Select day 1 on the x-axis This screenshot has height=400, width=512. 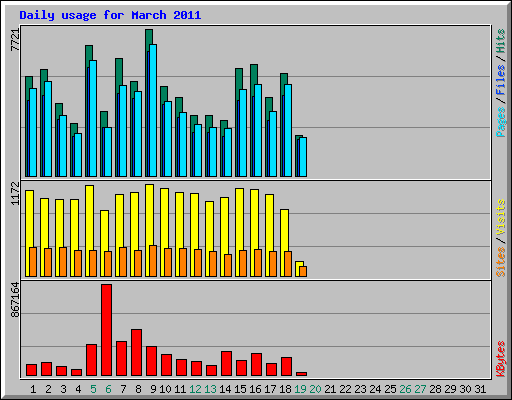coord(33,389)
